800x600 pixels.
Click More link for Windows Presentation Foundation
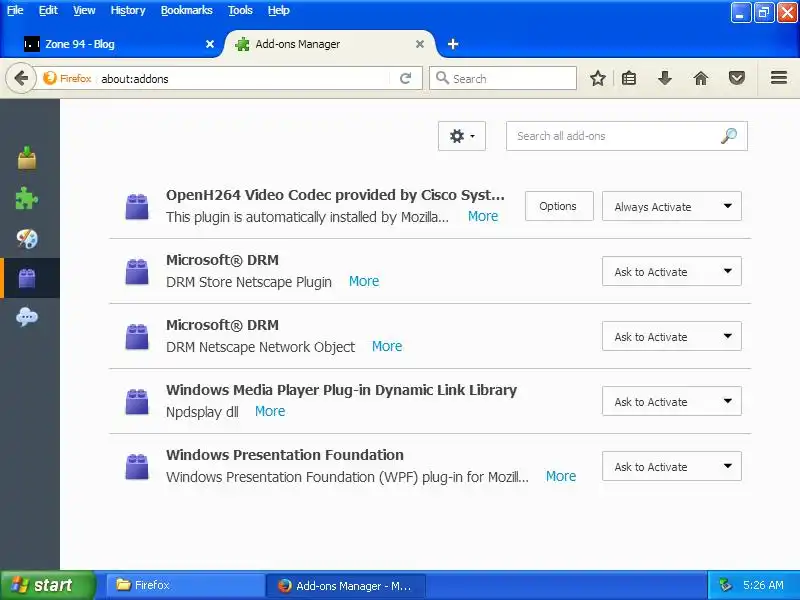click(561, 477)
